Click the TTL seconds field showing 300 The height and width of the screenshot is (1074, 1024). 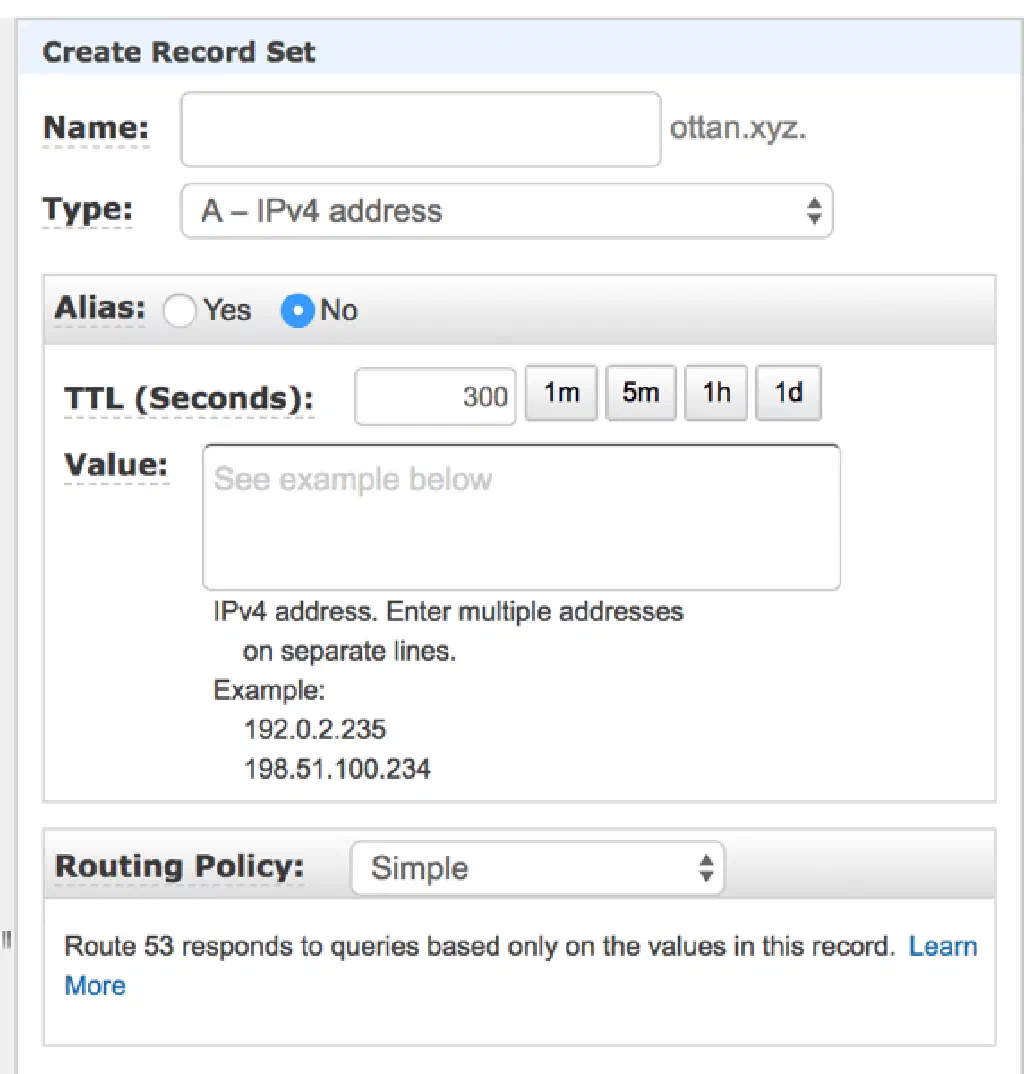[x=435, y=397]
